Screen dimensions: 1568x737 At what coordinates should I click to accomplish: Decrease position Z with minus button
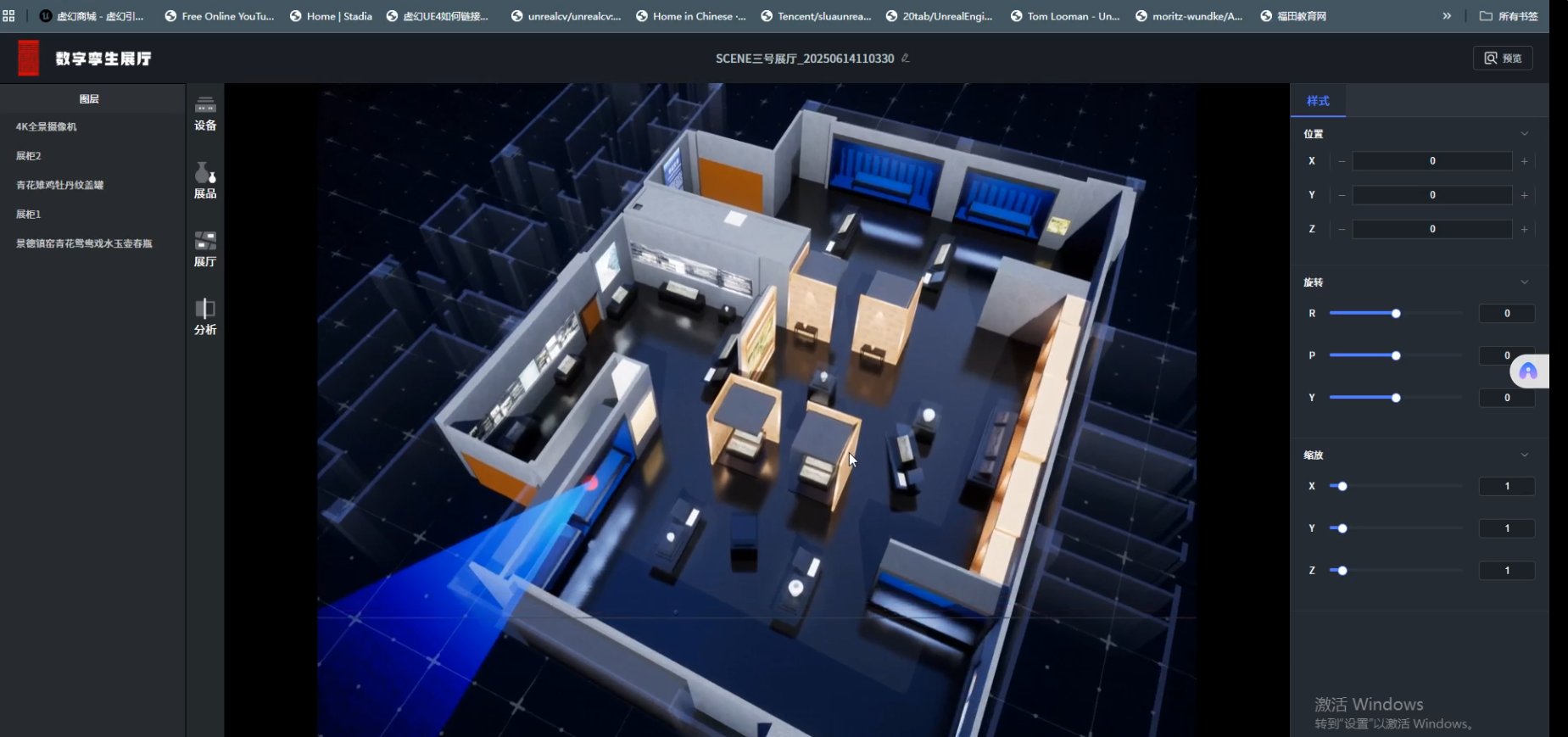click(x=1342, y=229)
